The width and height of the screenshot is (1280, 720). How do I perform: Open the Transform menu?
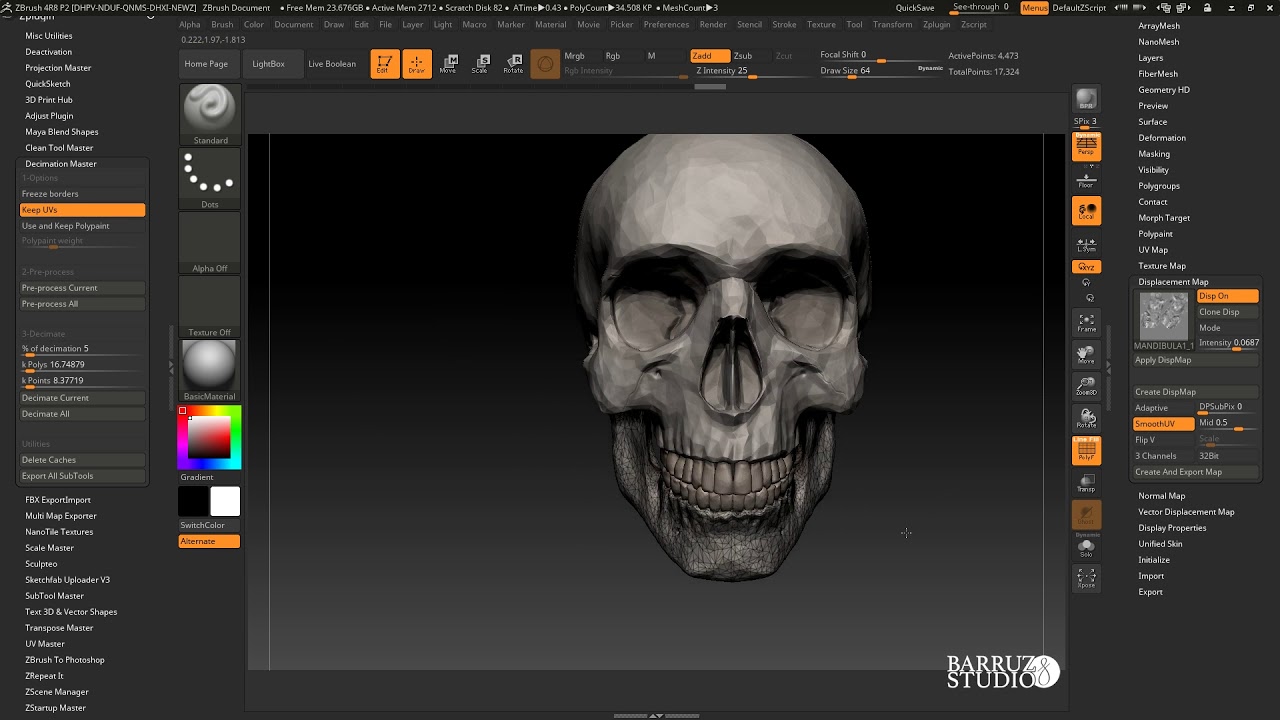[892, 24]
